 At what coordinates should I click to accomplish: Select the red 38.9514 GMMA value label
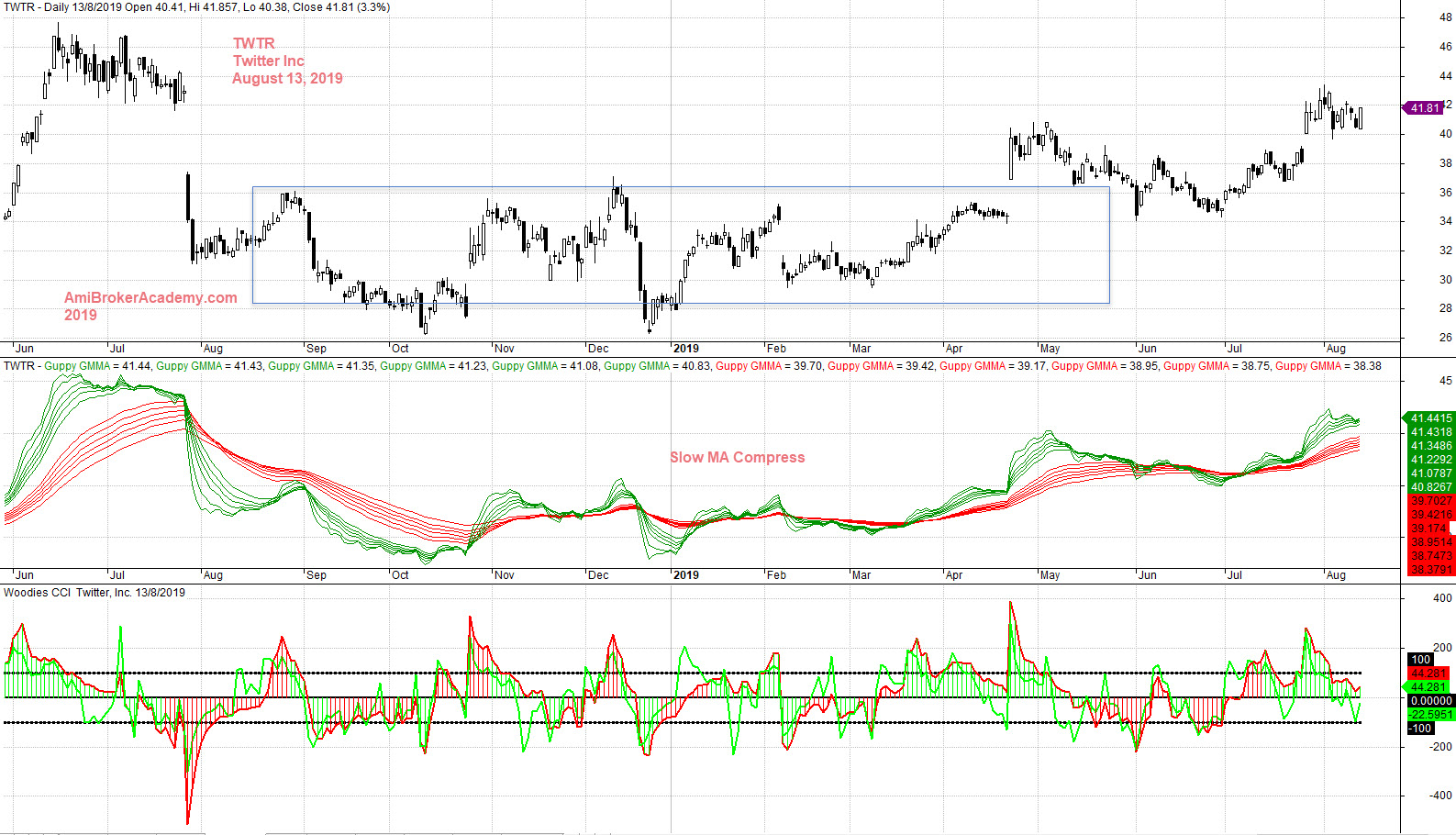(1429, 542)
